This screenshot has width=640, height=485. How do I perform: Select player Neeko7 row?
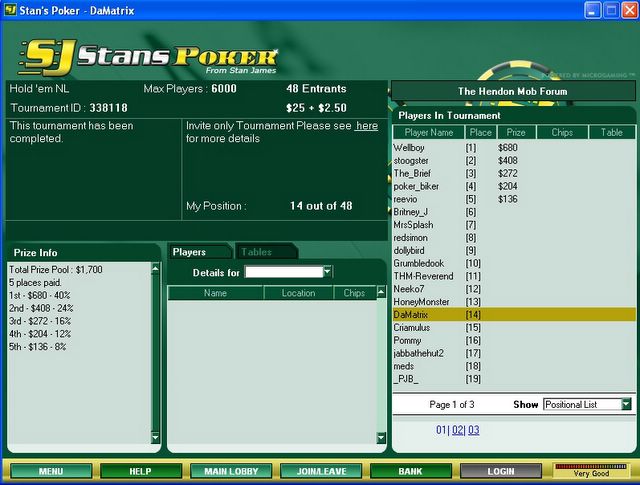tap(514, 289)
